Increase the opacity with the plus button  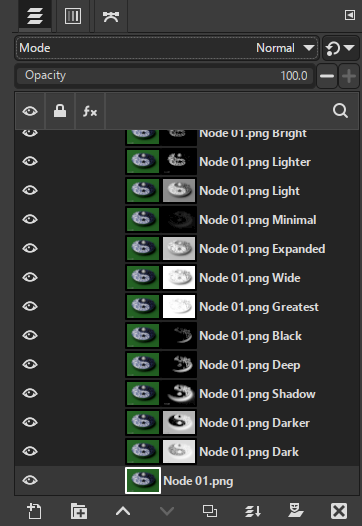[x=349, y=76]
